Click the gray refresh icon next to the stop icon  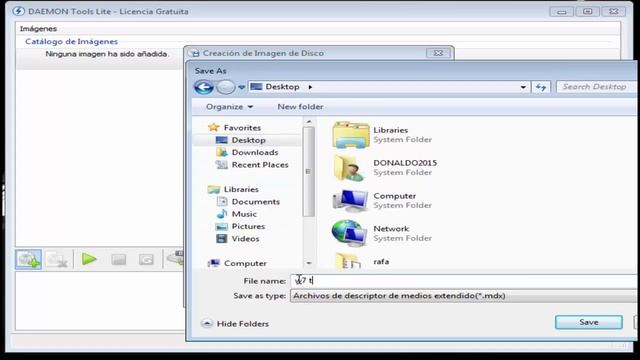click(146, 259)
